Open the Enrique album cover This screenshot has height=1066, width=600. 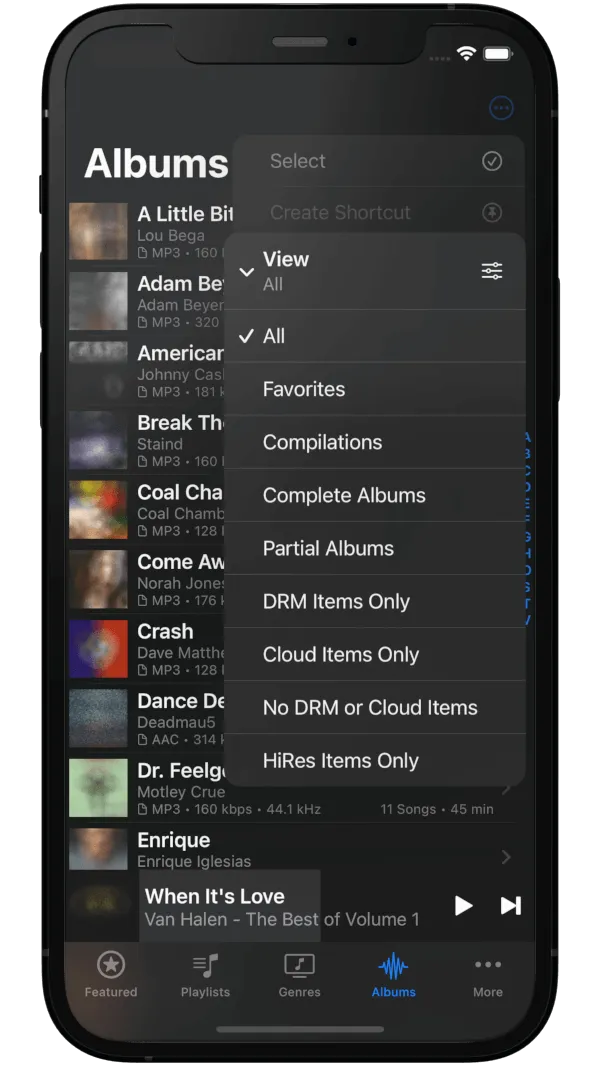click(99, 849)
